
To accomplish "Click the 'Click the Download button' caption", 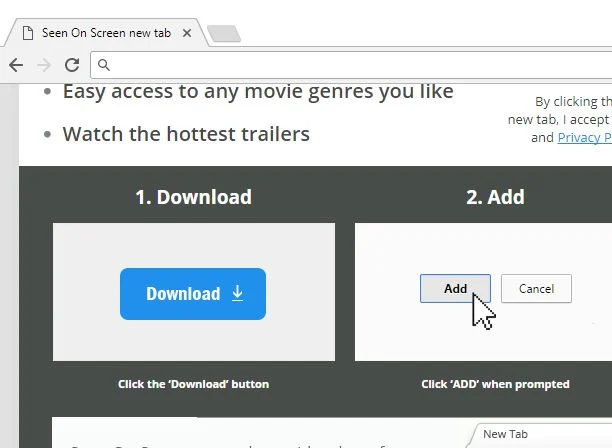I will tap(194, 384).
